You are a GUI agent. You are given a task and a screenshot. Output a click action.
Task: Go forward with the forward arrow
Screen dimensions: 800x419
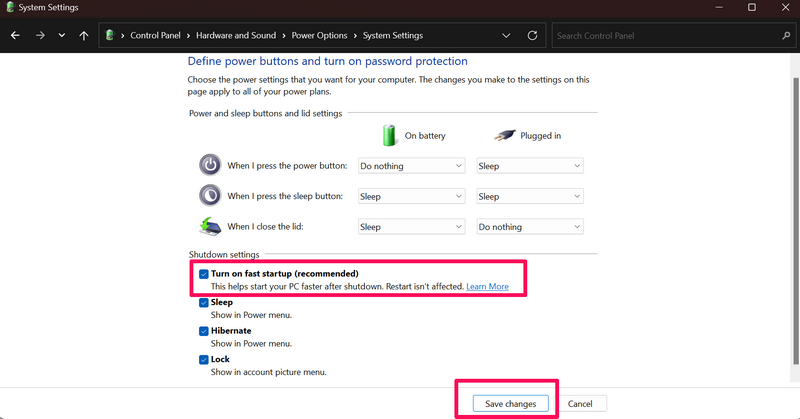pyautogui.click(x=40, y=35)
